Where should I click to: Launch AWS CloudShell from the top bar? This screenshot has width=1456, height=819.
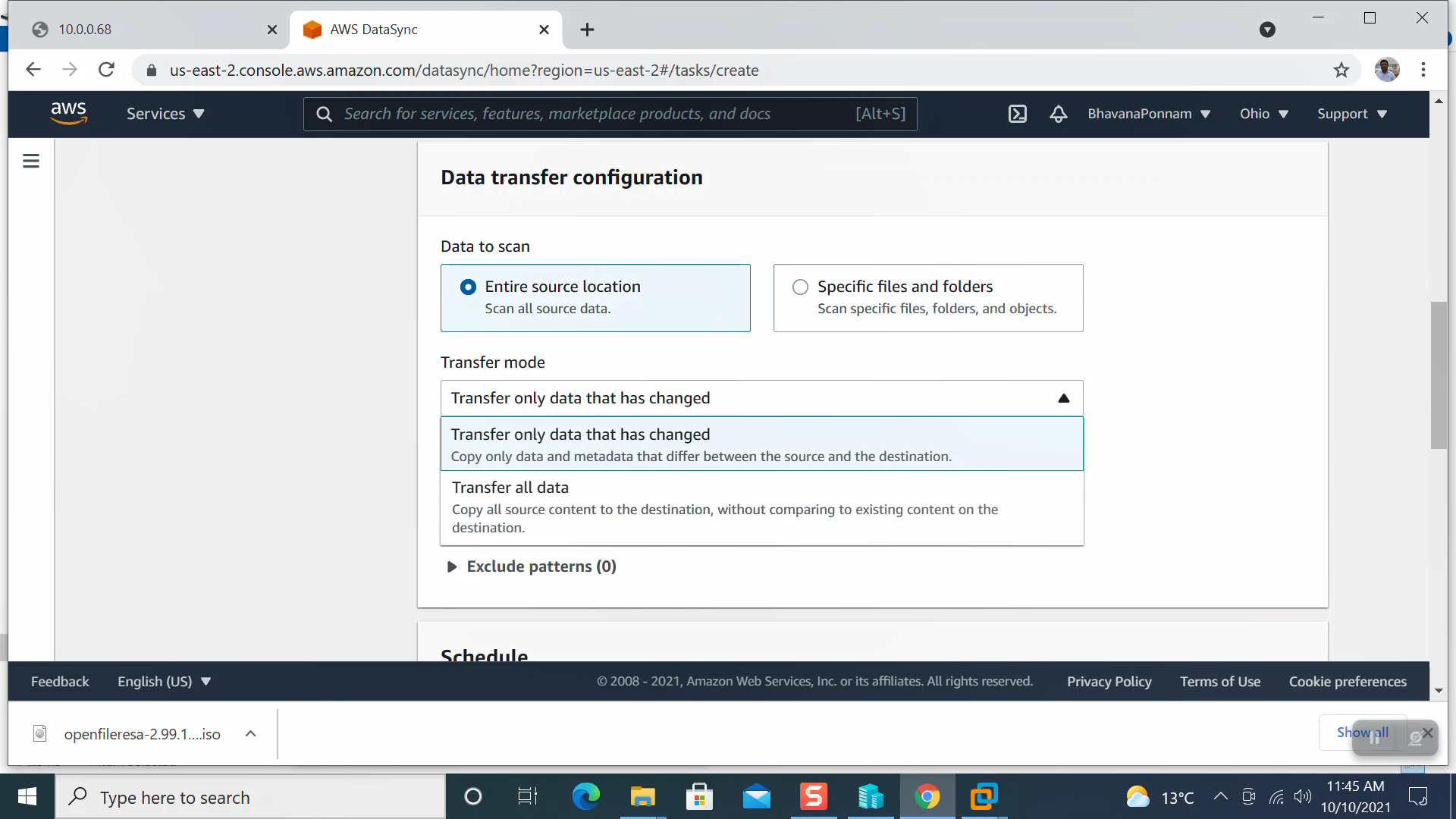1017,114
